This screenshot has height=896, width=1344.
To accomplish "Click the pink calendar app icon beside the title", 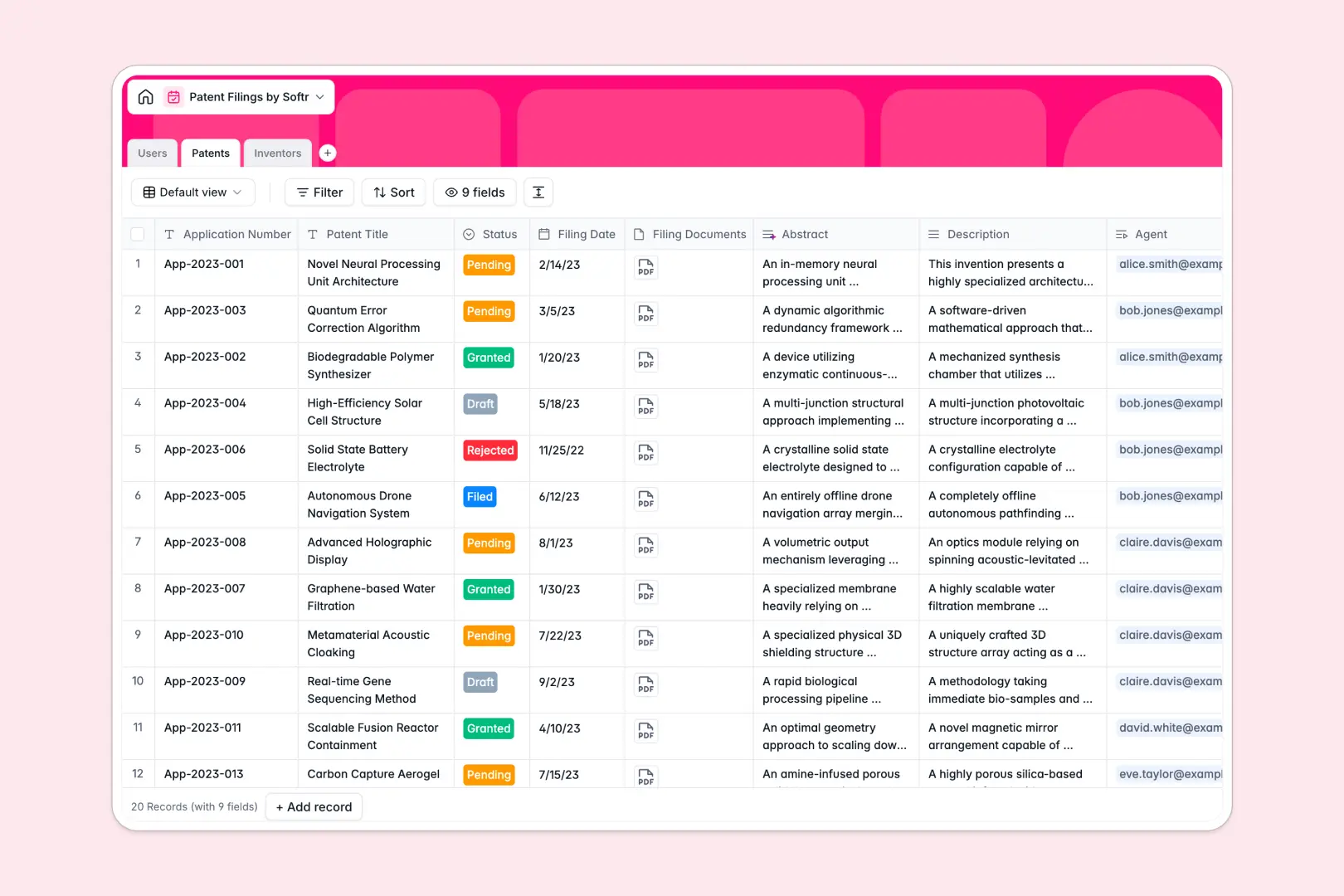I will 173,96.
